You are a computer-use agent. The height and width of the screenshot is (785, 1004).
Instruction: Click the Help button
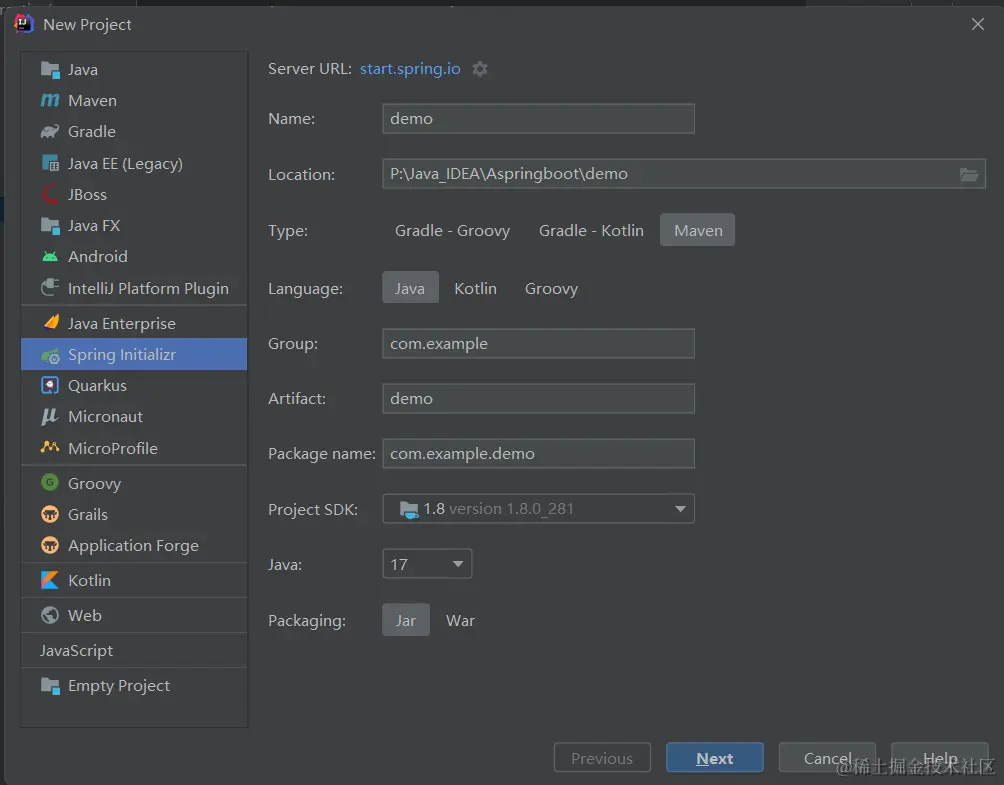point(940,757)
